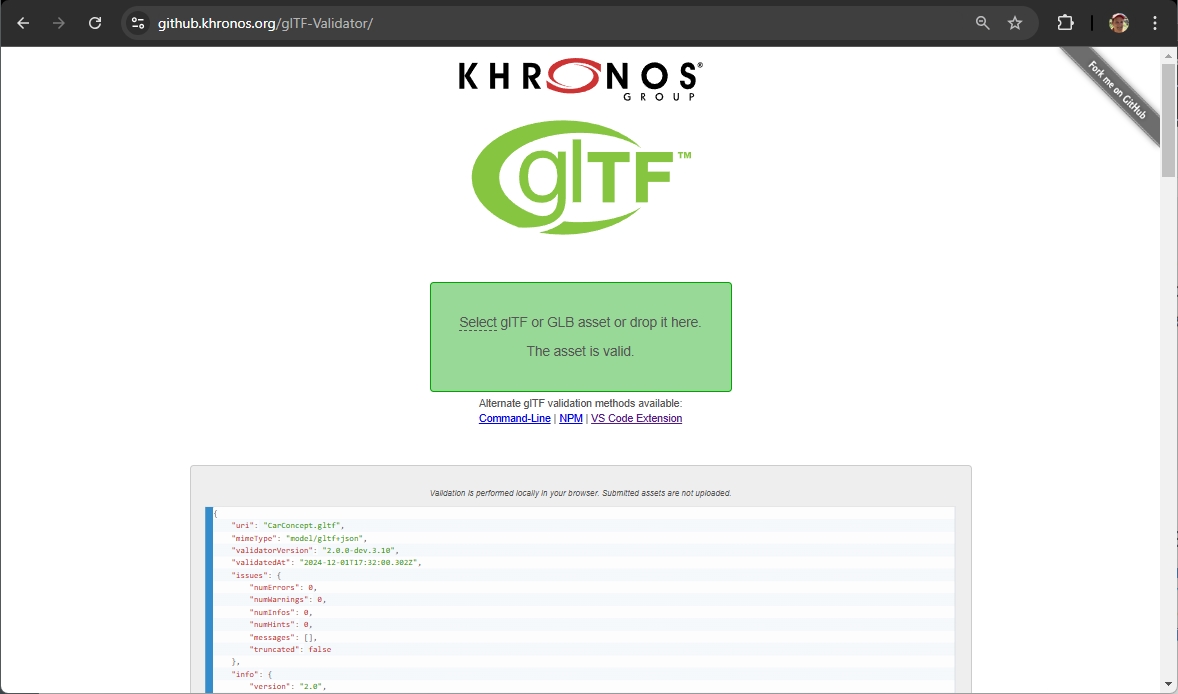The width and height of the screenshot is (1178, 694).
Task: Click the "mimeType": "model/gltf+json" line
Action: click(300, 538)
